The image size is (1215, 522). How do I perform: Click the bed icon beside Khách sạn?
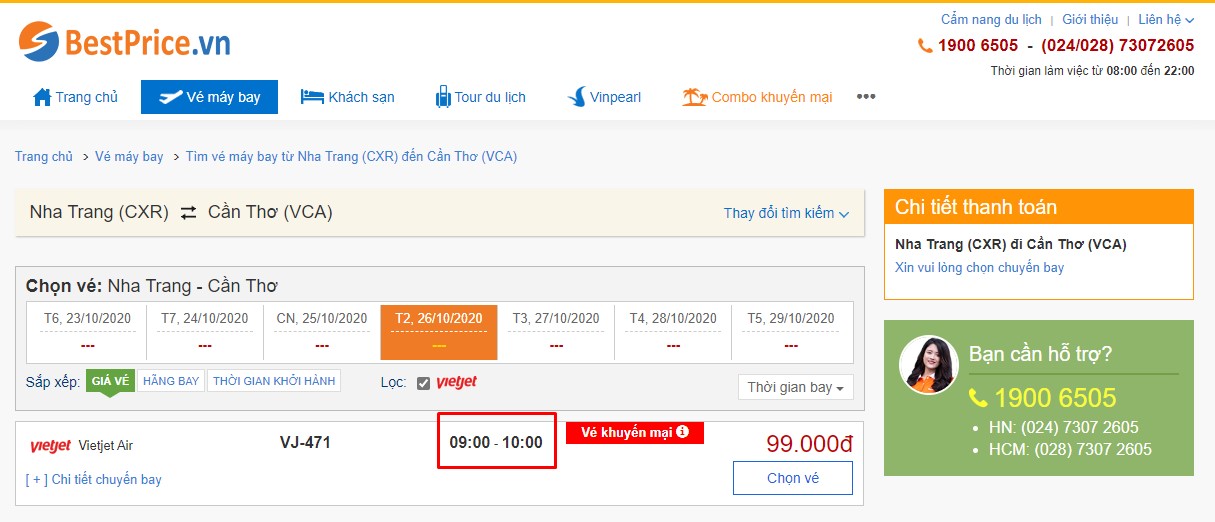coord(312,97)
